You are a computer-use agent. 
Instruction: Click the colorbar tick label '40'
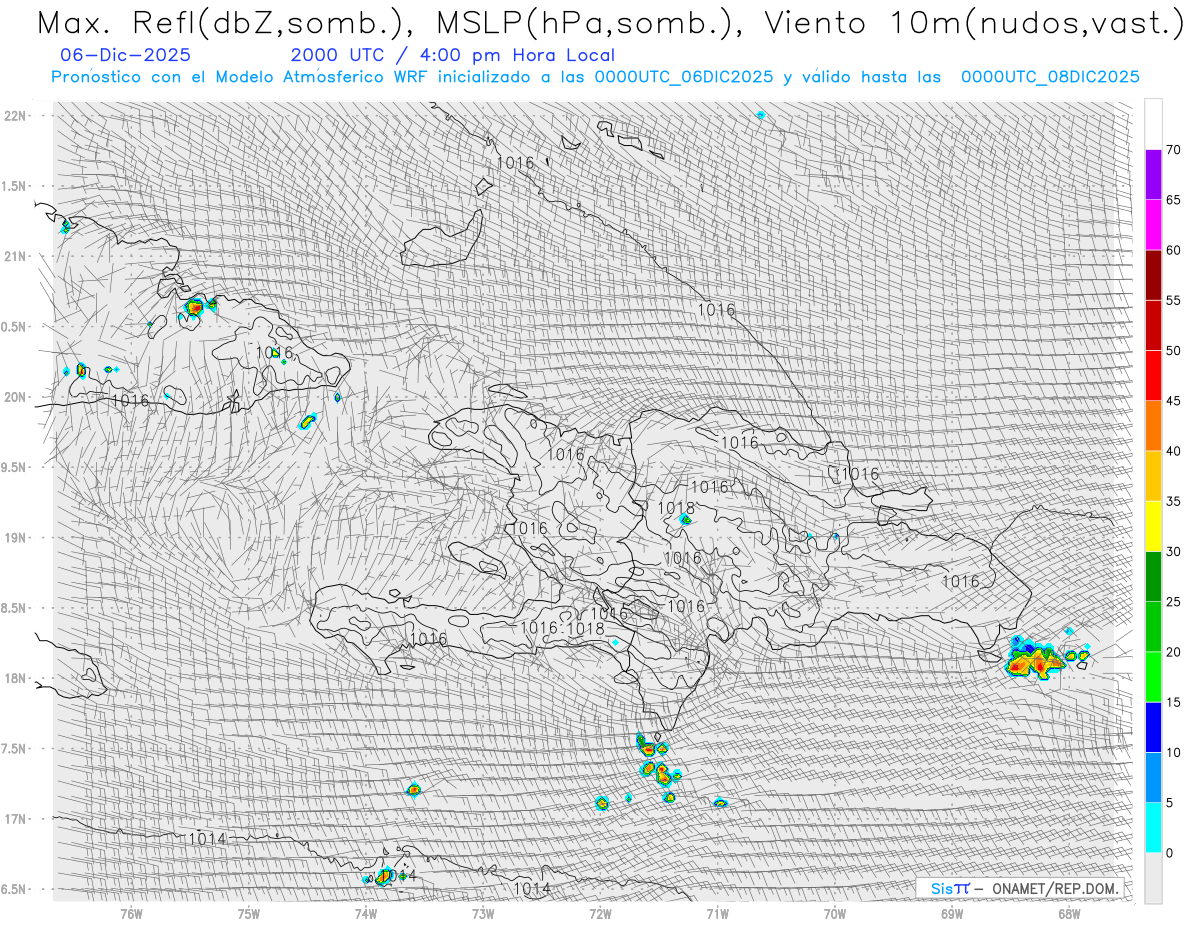click(1173, 451)
